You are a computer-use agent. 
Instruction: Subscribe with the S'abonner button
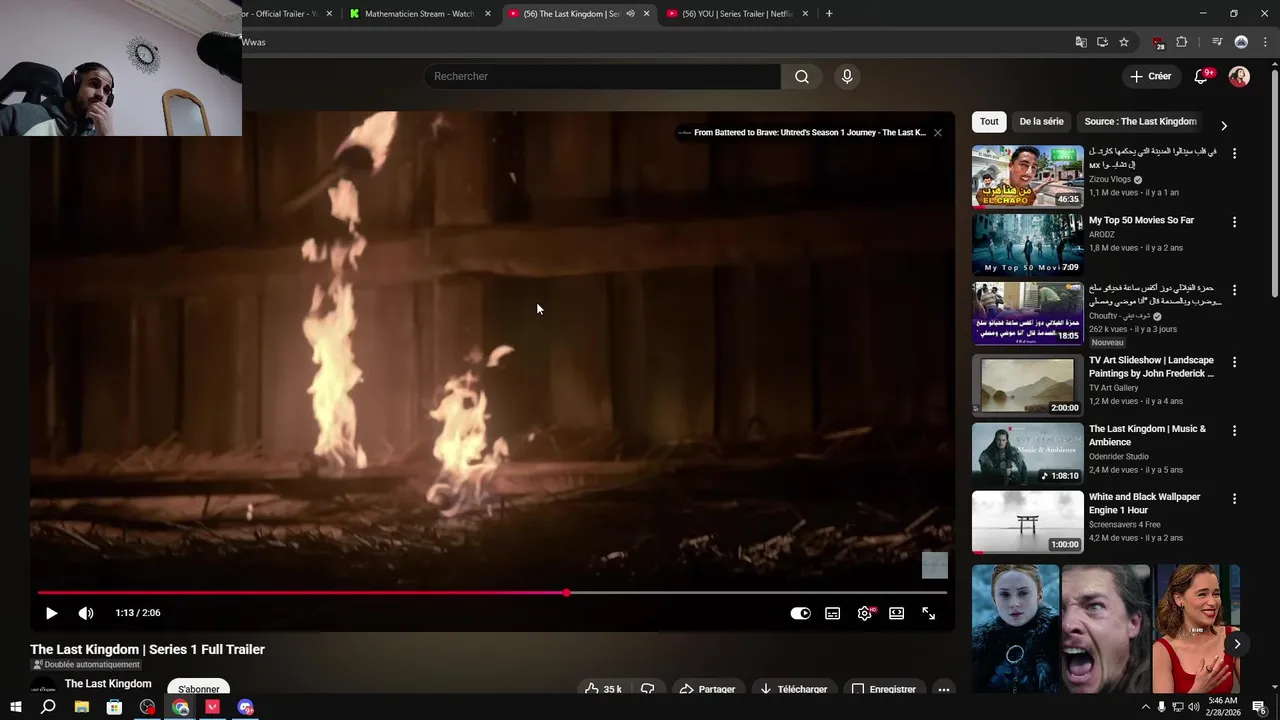[199, 688]
